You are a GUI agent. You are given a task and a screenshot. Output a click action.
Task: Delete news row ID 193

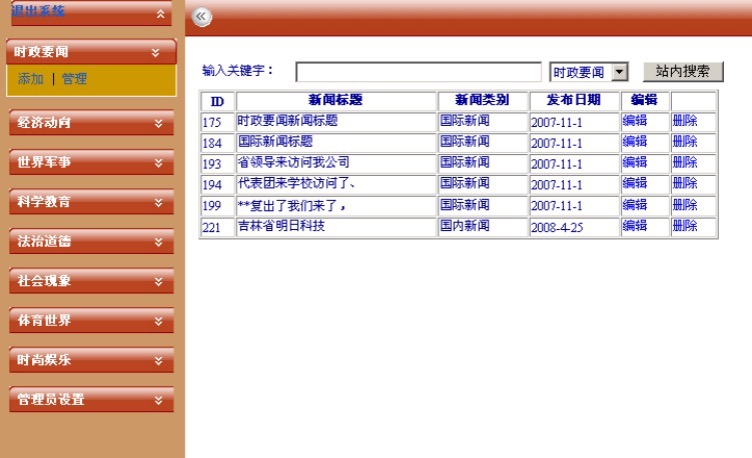point(685,162)
